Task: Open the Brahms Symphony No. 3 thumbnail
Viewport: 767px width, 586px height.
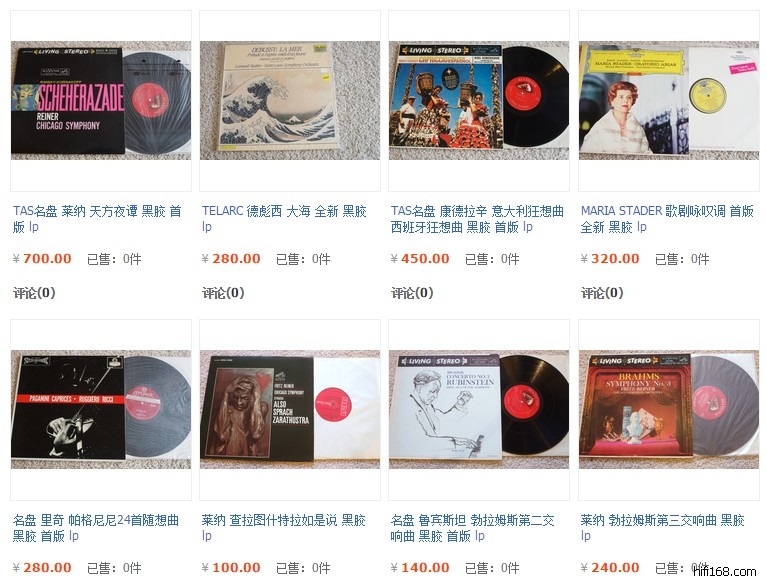Action: point(669,409)
